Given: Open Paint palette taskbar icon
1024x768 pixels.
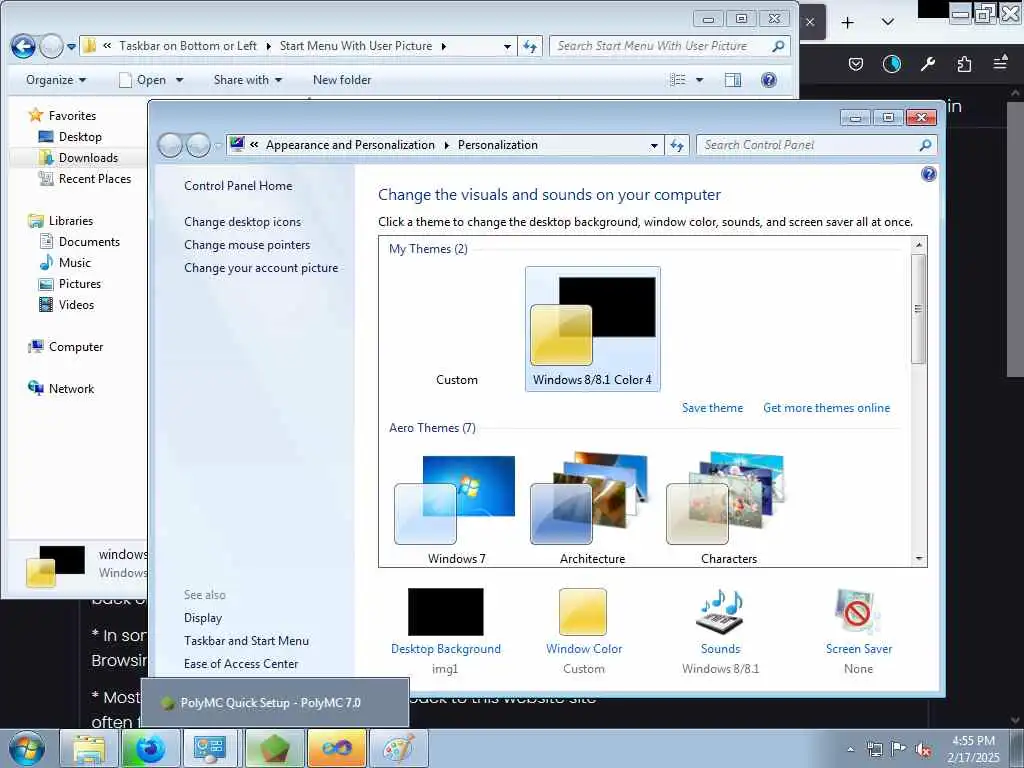Looking at the screenshot, I should [x=399, y=748].
